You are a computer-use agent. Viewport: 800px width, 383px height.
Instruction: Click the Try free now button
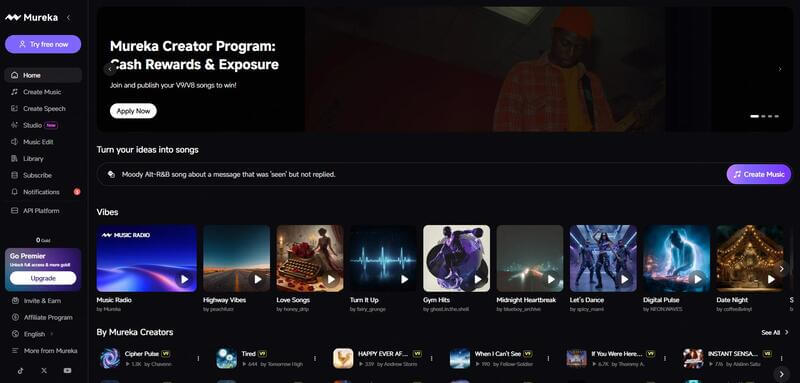point(43,44)
